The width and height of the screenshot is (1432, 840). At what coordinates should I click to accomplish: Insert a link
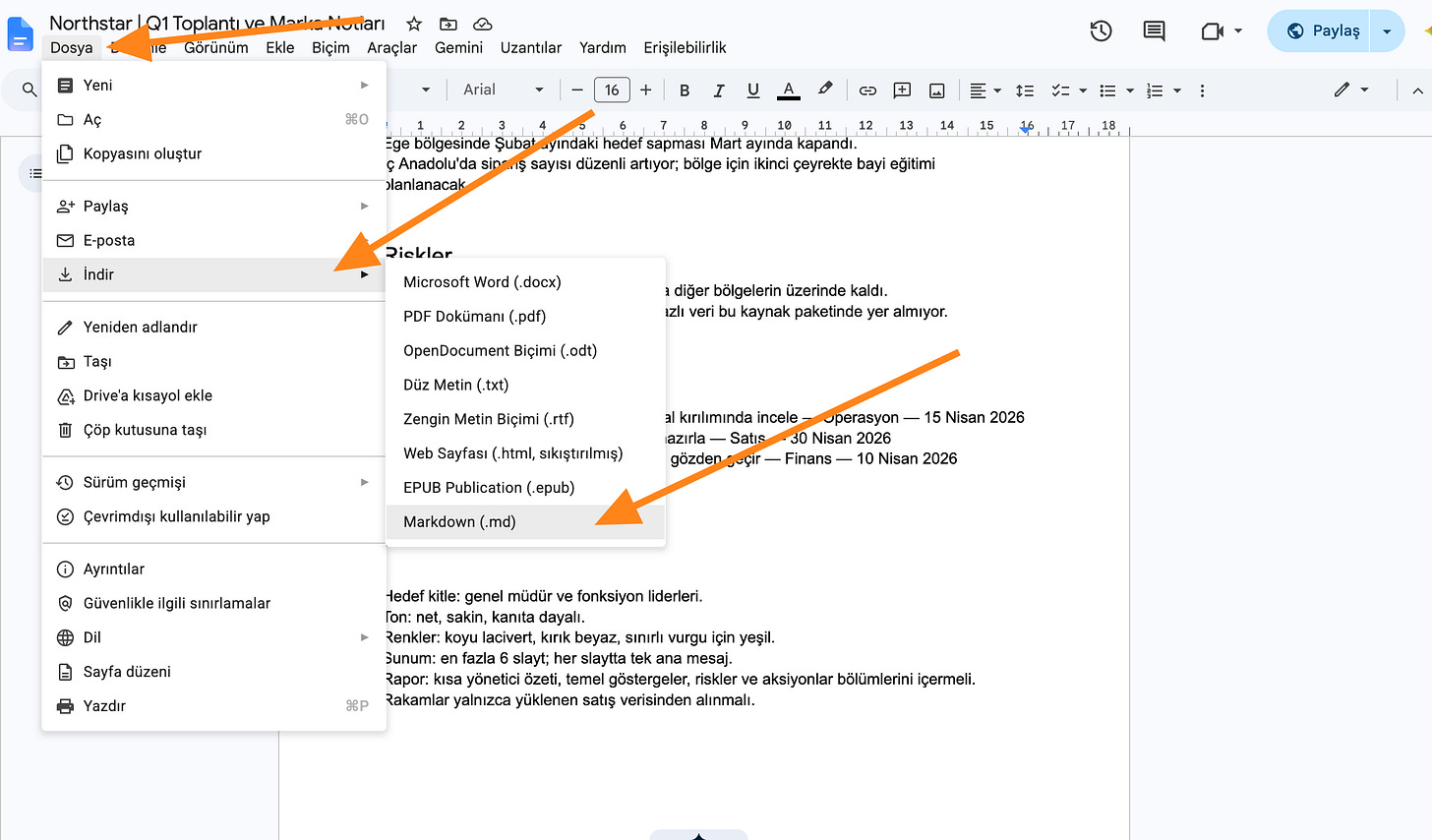point(867,90)
